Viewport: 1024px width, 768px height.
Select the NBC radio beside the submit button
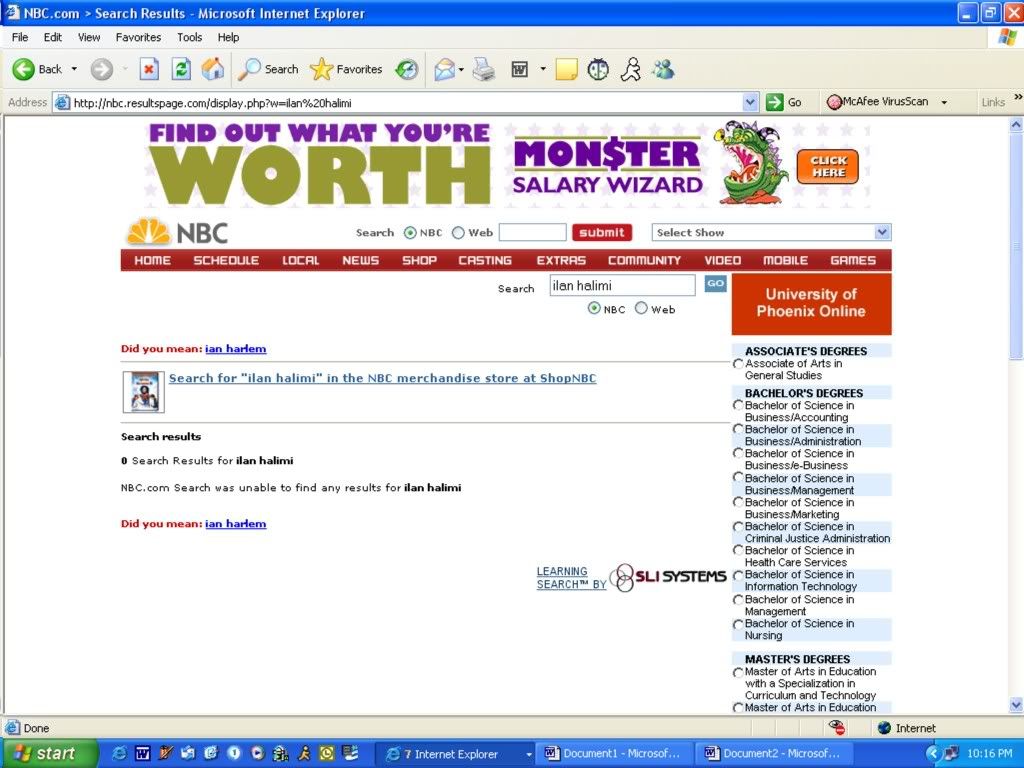coord(410,232)
